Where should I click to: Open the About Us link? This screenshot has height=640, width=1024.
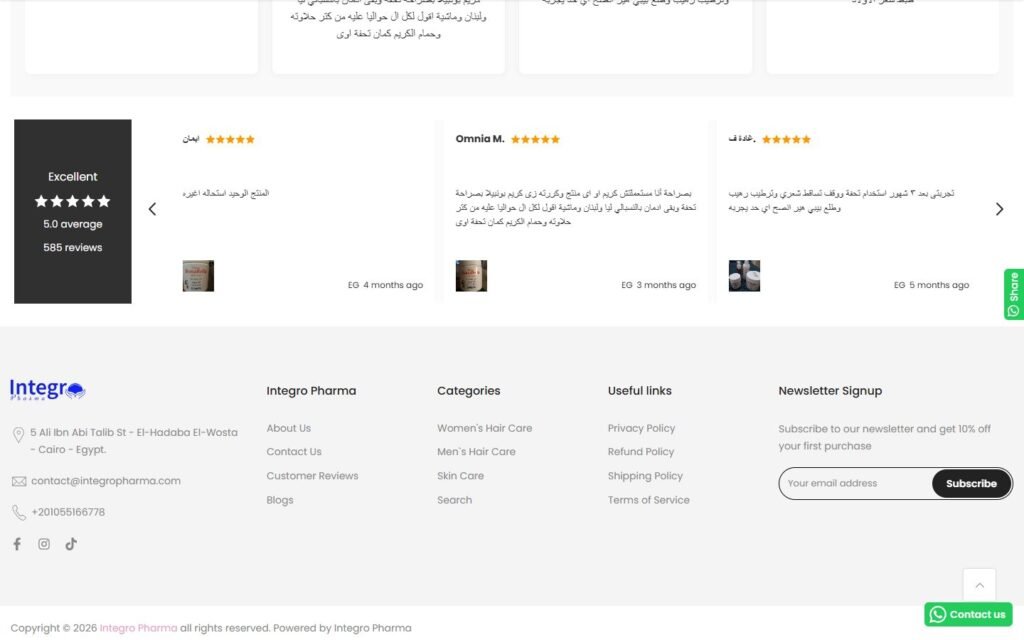point(289,428)
